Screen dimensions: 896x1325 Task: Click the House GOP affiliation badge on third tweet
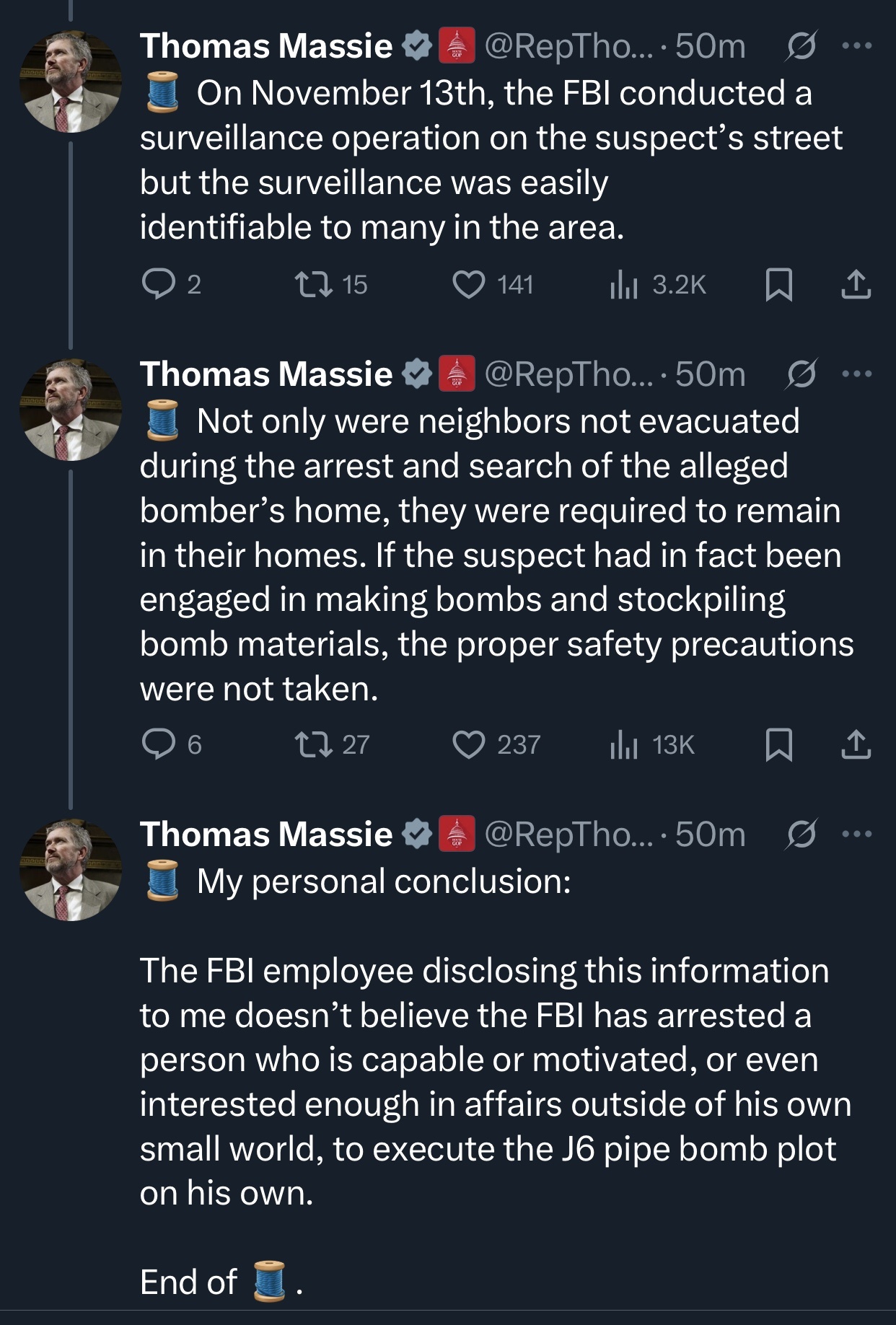(457, 835)
